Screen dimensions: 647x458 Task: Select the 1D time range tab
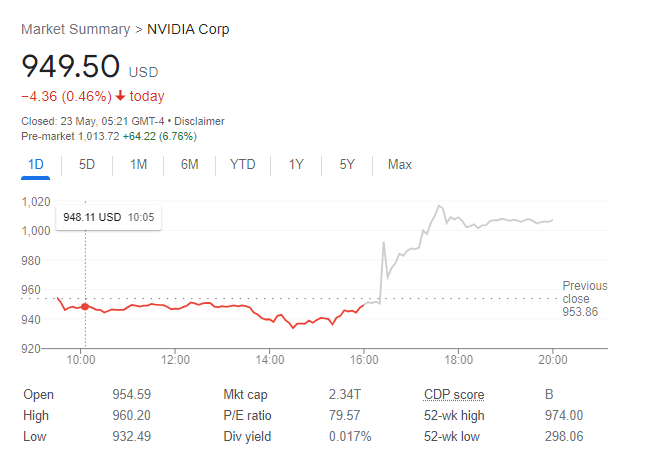[x=36, y=165]
